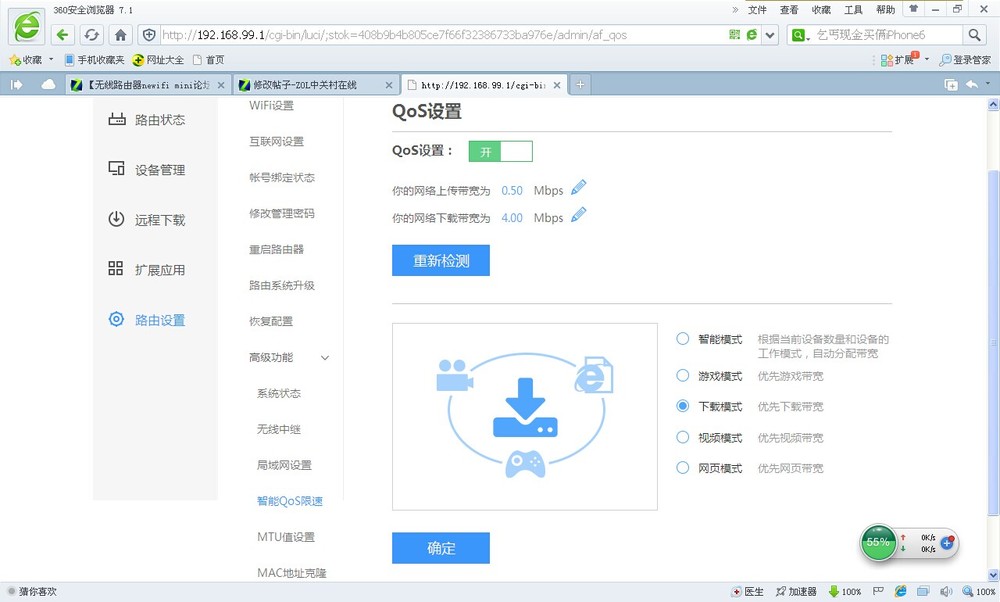Collapse 高级功能 submenu chevron
Screen dimensions: 1000x602
coord(325,358)
